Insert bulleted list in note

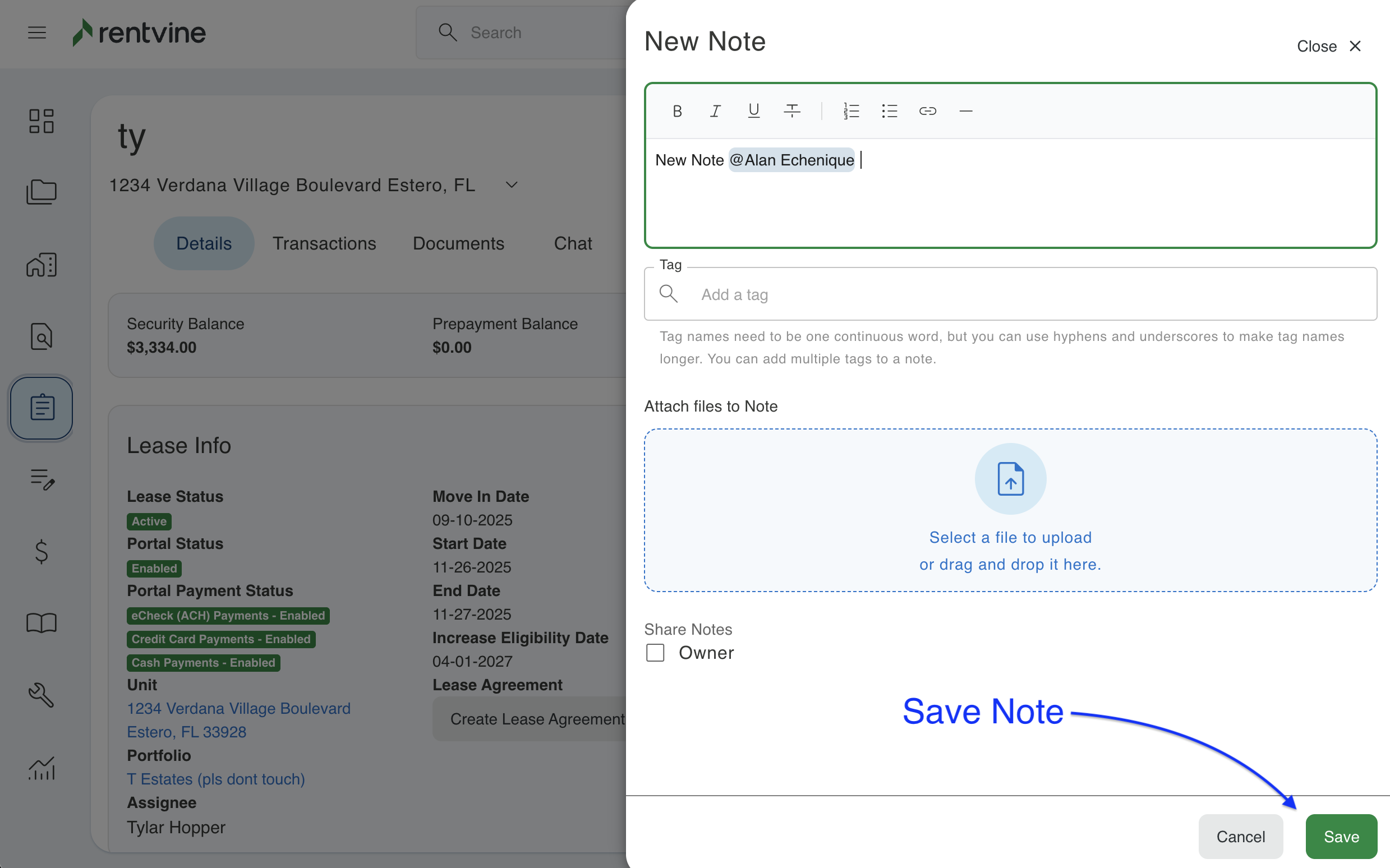(x=889, y=111)
